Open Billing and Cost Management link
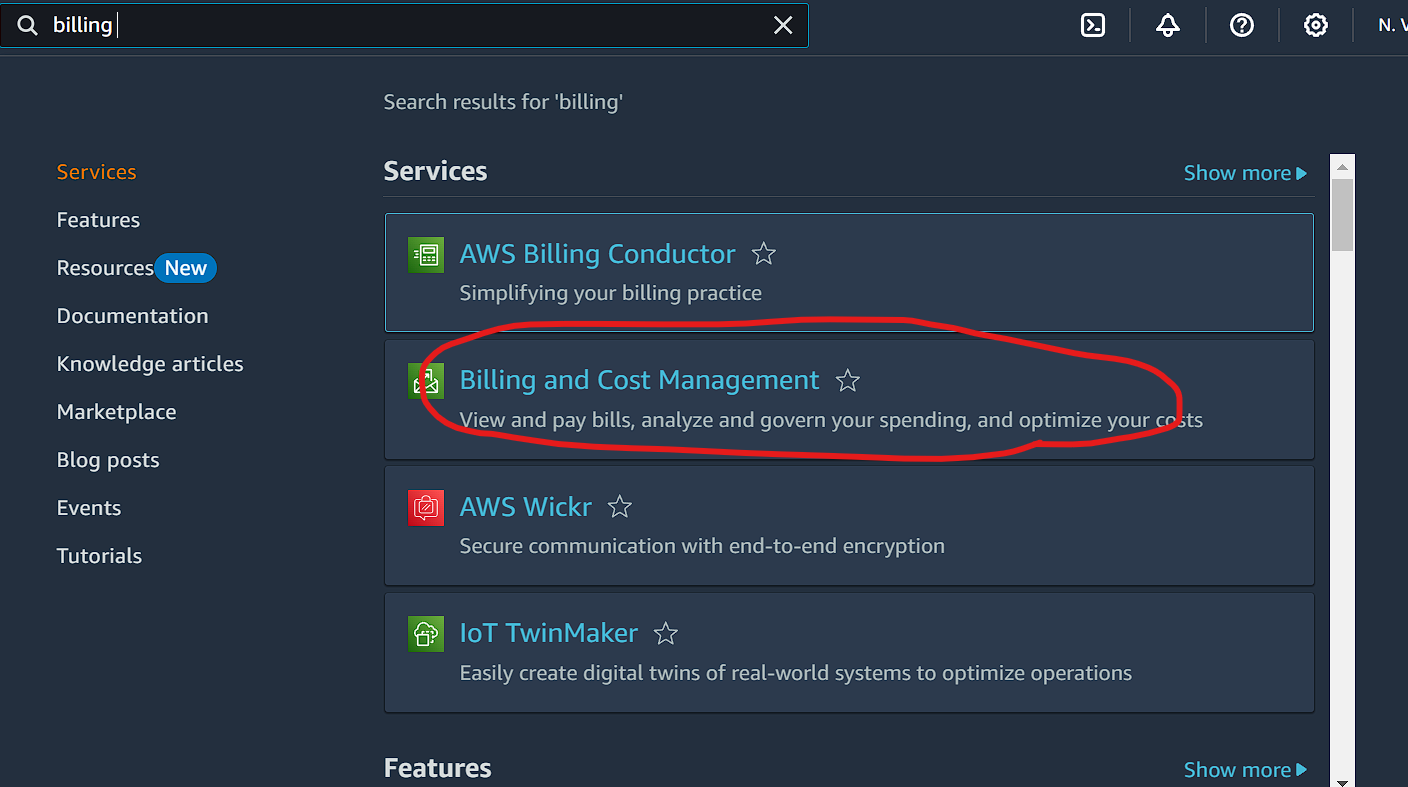Screen dimensions: 1408x787 pos(639,380)
